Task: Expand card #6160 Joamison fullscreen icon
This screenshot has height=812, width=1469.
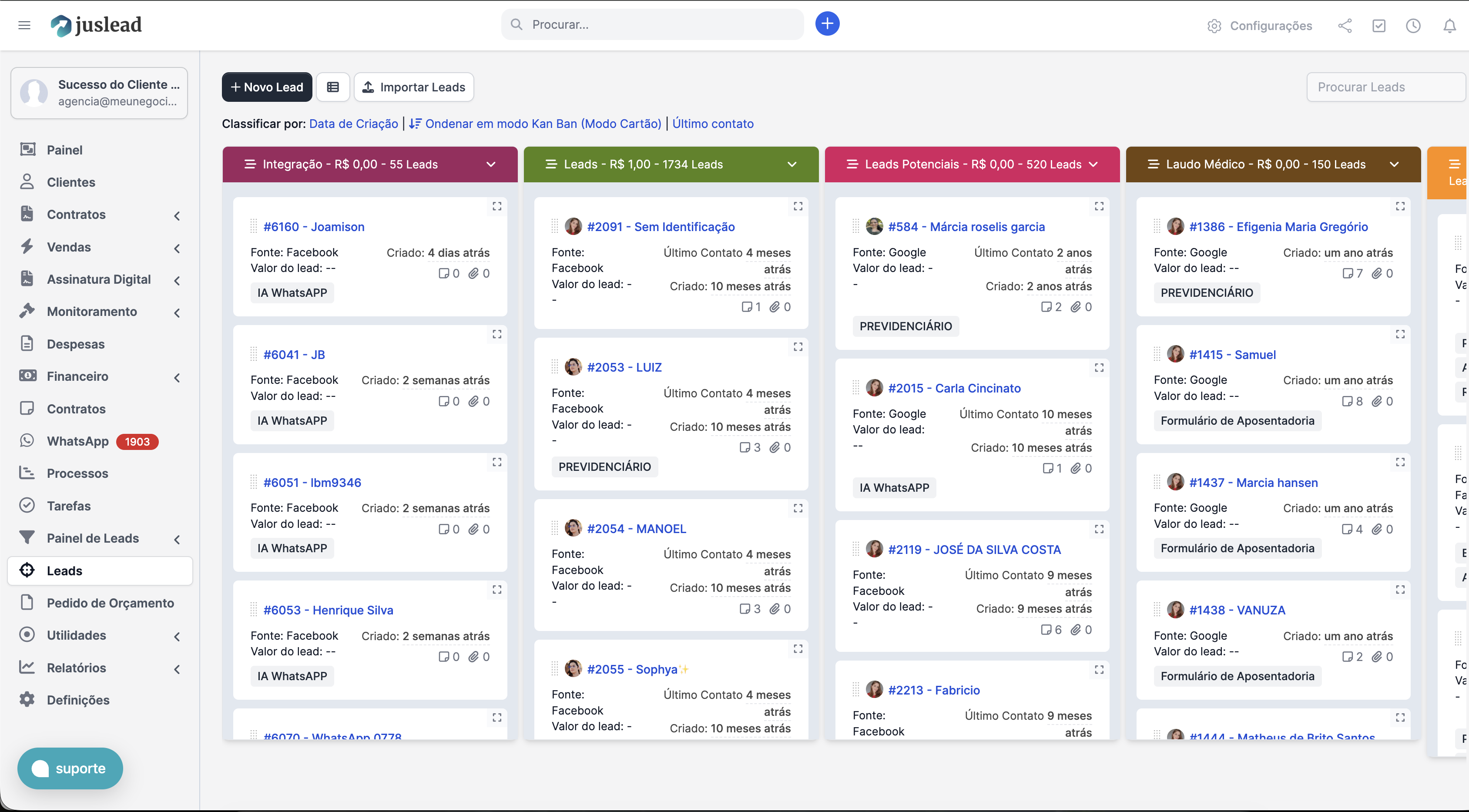Action: pos(496,206)
